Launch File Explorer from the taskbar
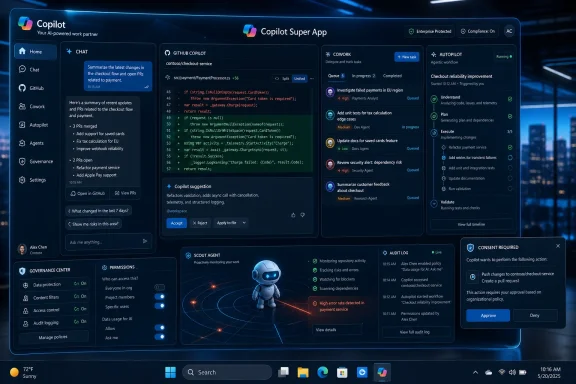576x384 pixels. coord(303,372)
